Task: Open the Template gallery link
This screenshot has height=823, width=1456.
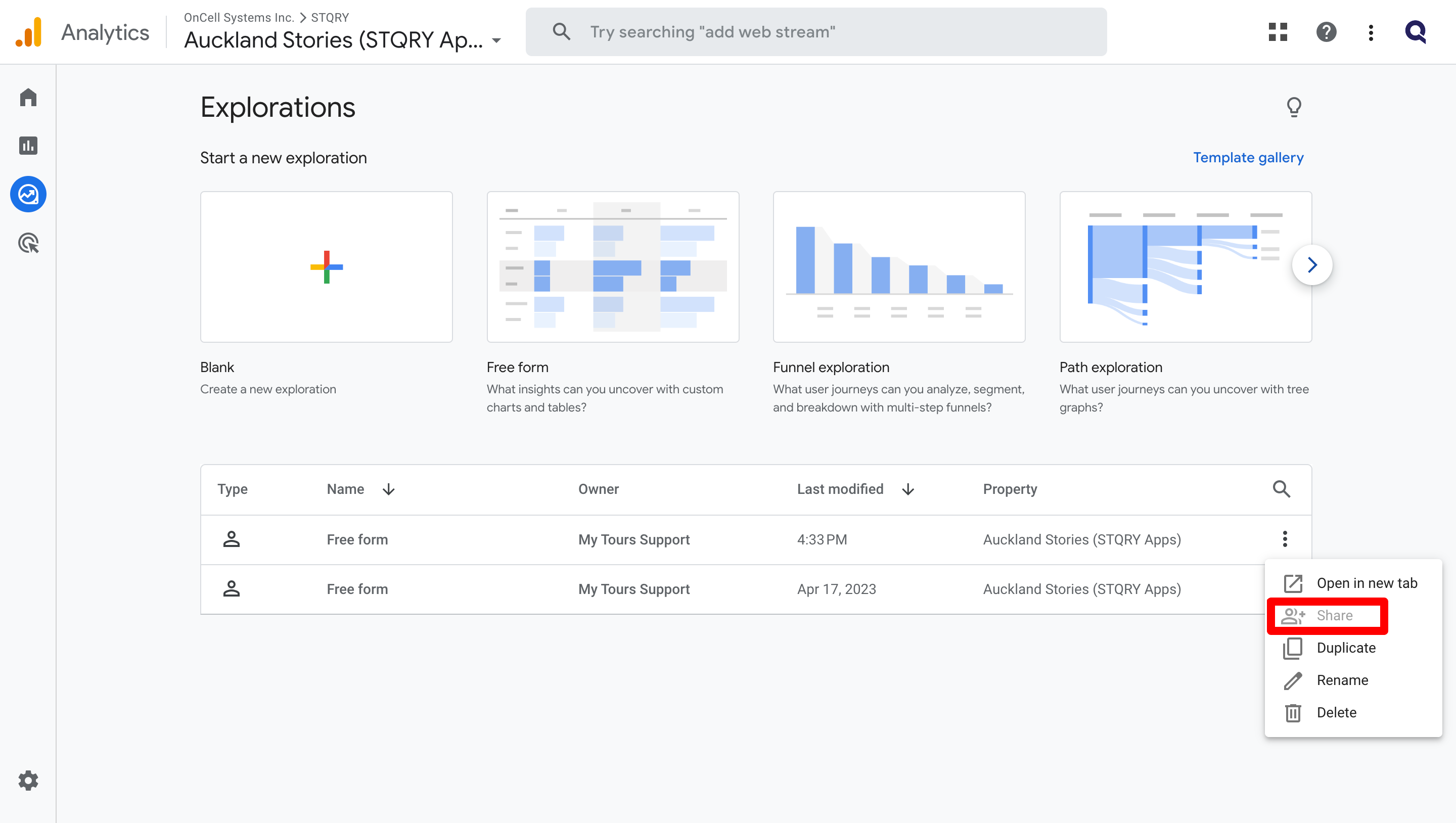Action: click(1248, 158)
